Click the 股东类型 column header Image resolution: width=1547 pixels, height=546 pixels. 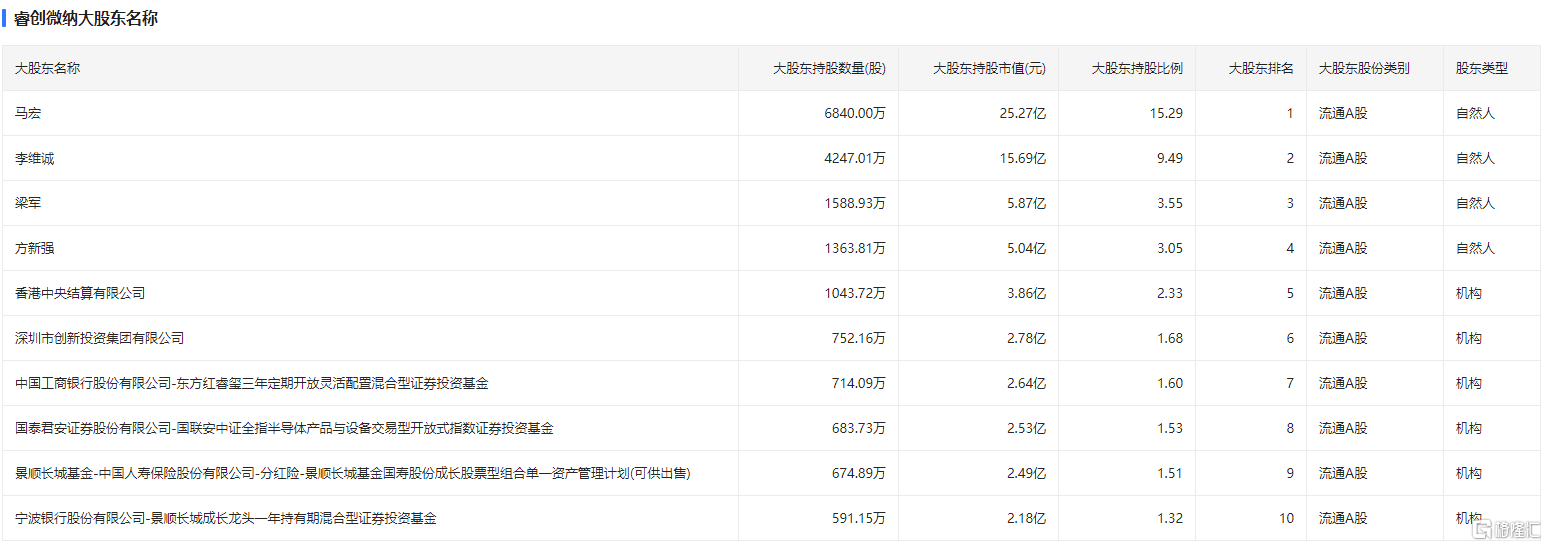click(1482, 69)
